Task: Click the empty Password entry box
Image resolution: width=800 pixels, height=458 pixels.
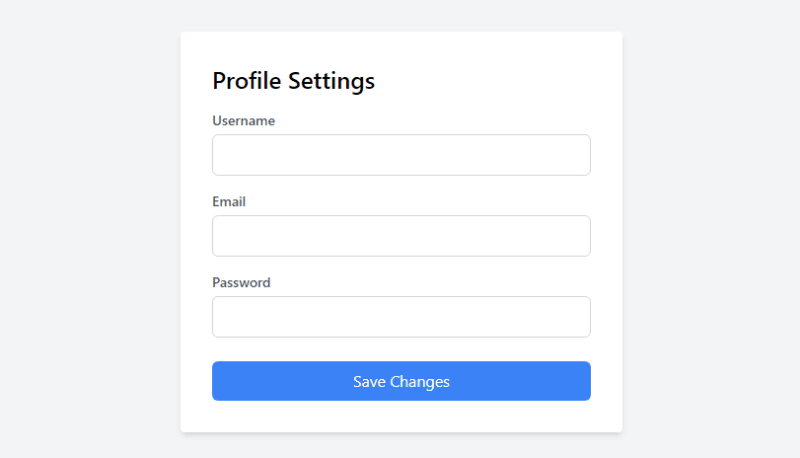Action: 401,317
